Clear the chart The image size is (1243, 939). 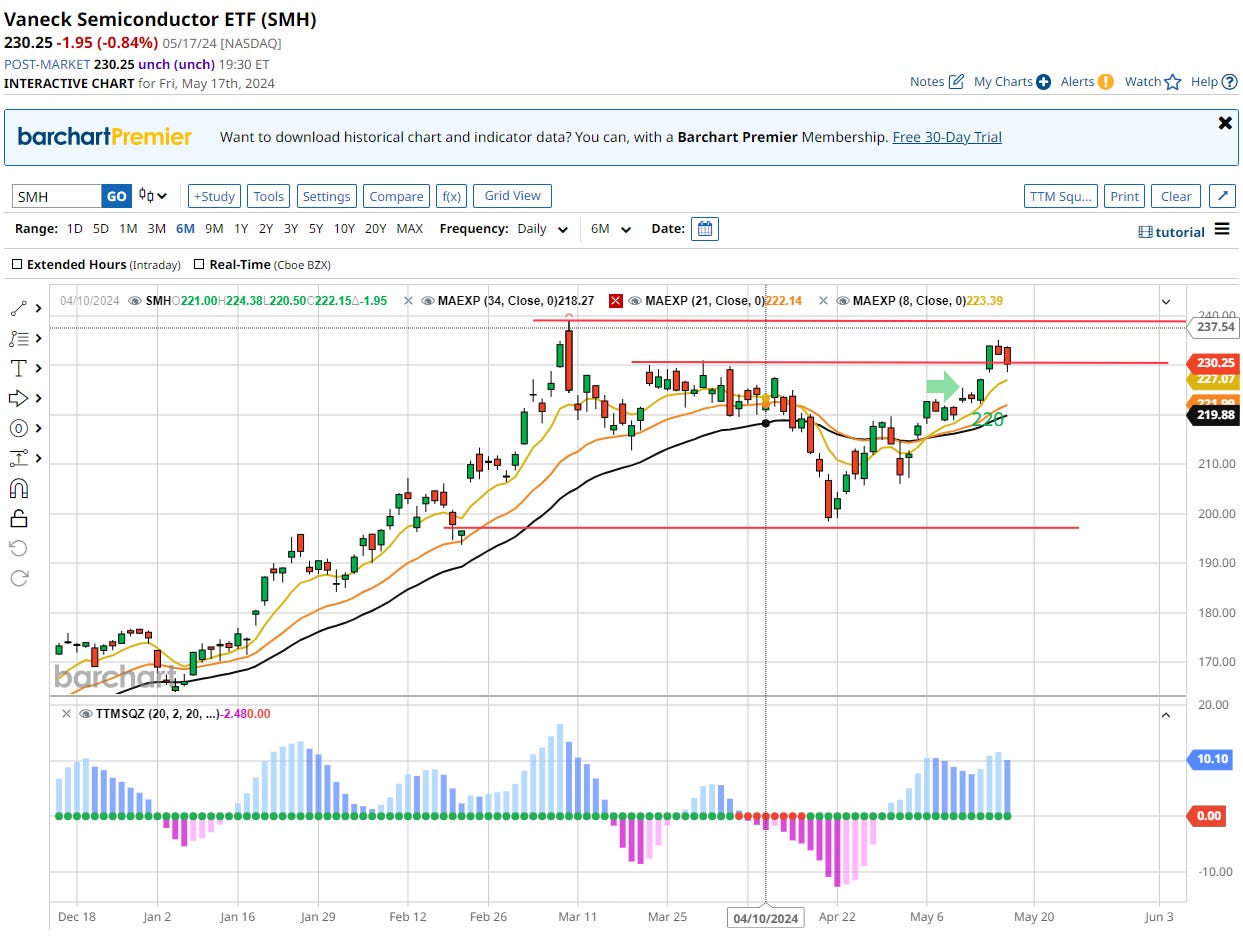[x=1176, y=196]
